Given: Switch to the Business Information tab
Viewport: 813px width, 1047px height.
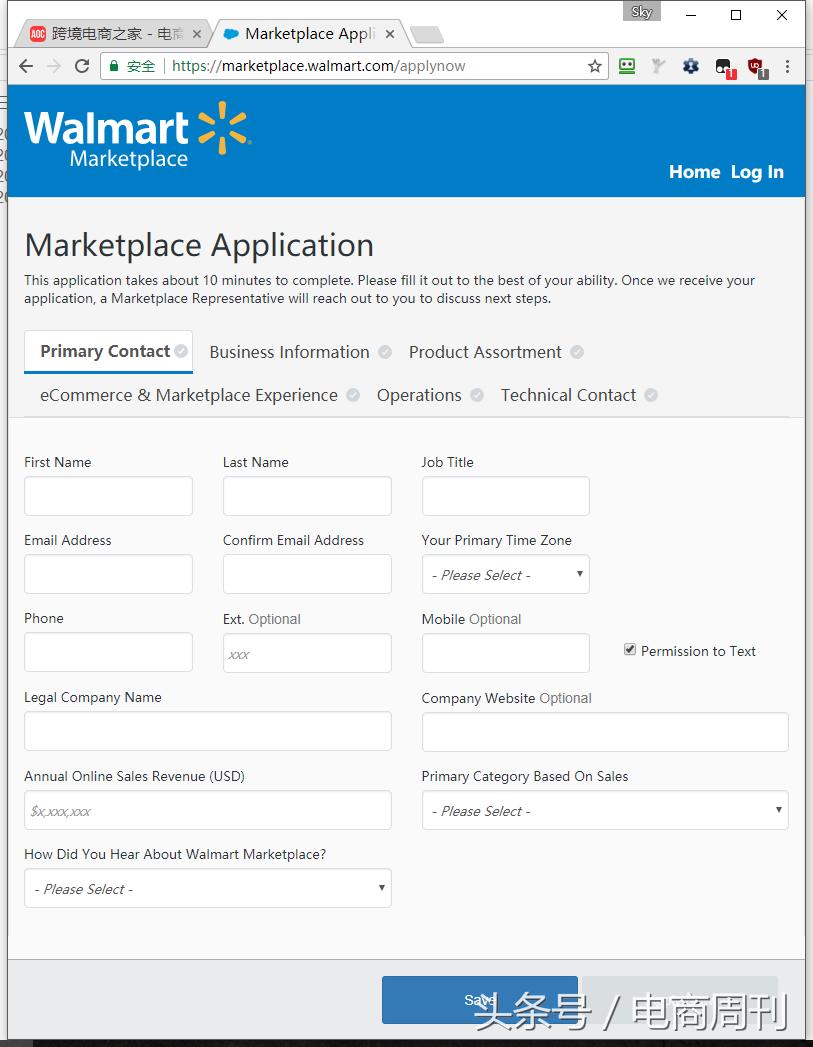Looking at the screenshot, I should tap(288, 352).
